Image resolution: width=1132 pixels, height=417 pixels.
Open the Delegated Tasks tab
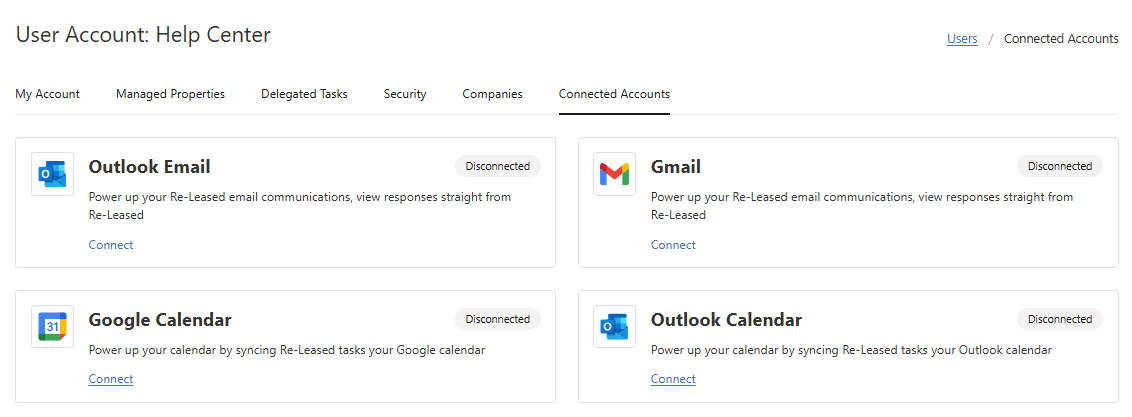[304, 94]
